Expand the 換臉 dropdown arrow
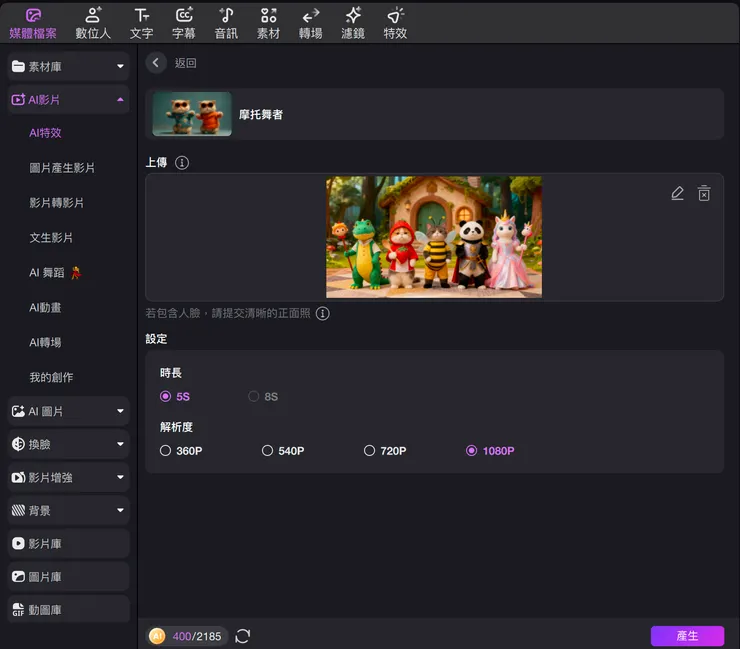This screenshot has height=649, width=740. pos(120,444)
